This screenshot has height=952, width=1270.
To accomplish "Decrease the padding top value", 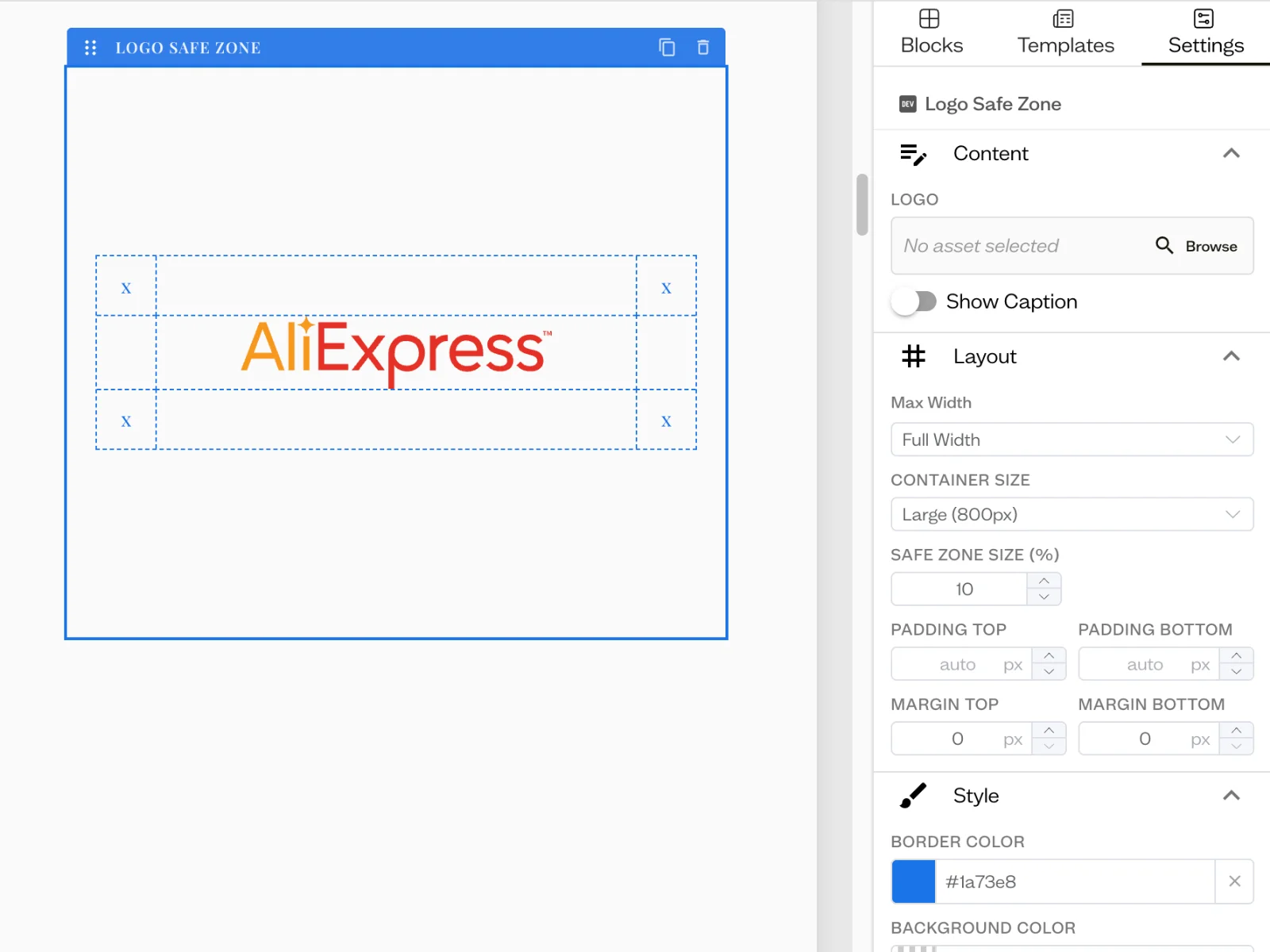I will (x=1049, y=672).
